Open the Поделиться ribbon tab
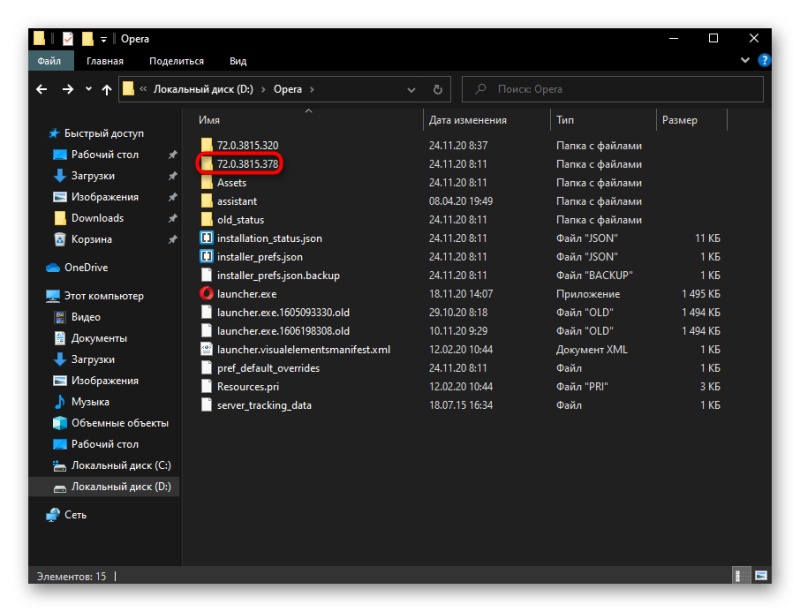This screenshot has width=800, height=612. click(176, 61)
